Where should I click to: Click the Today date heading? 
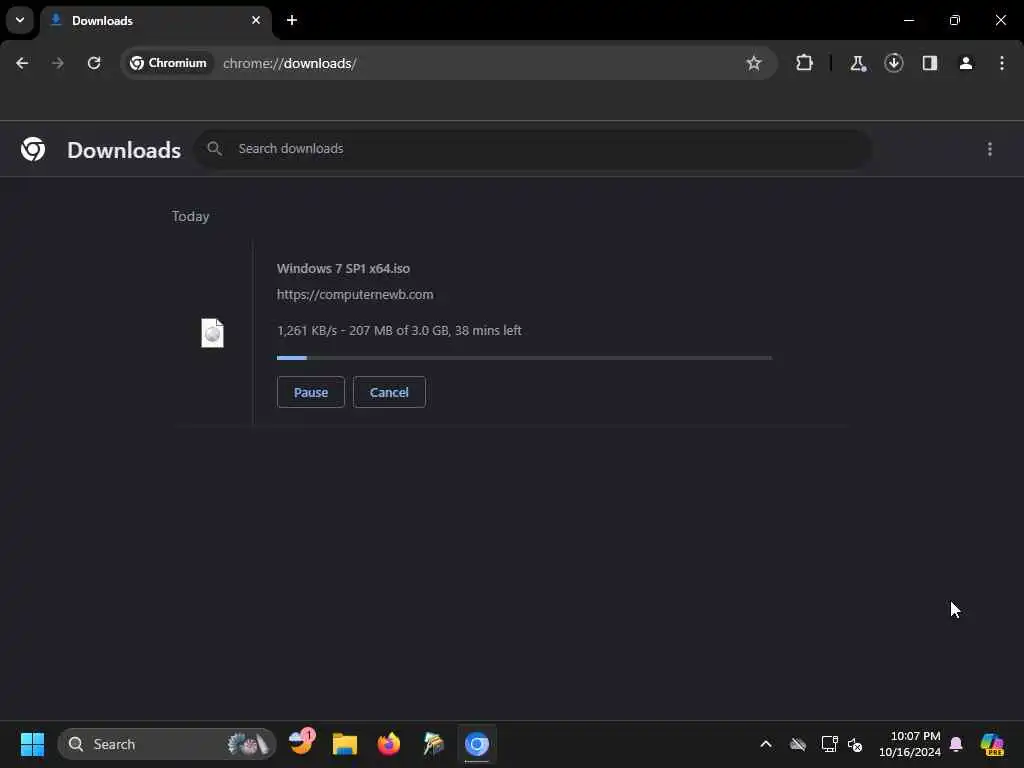(191, 216)
